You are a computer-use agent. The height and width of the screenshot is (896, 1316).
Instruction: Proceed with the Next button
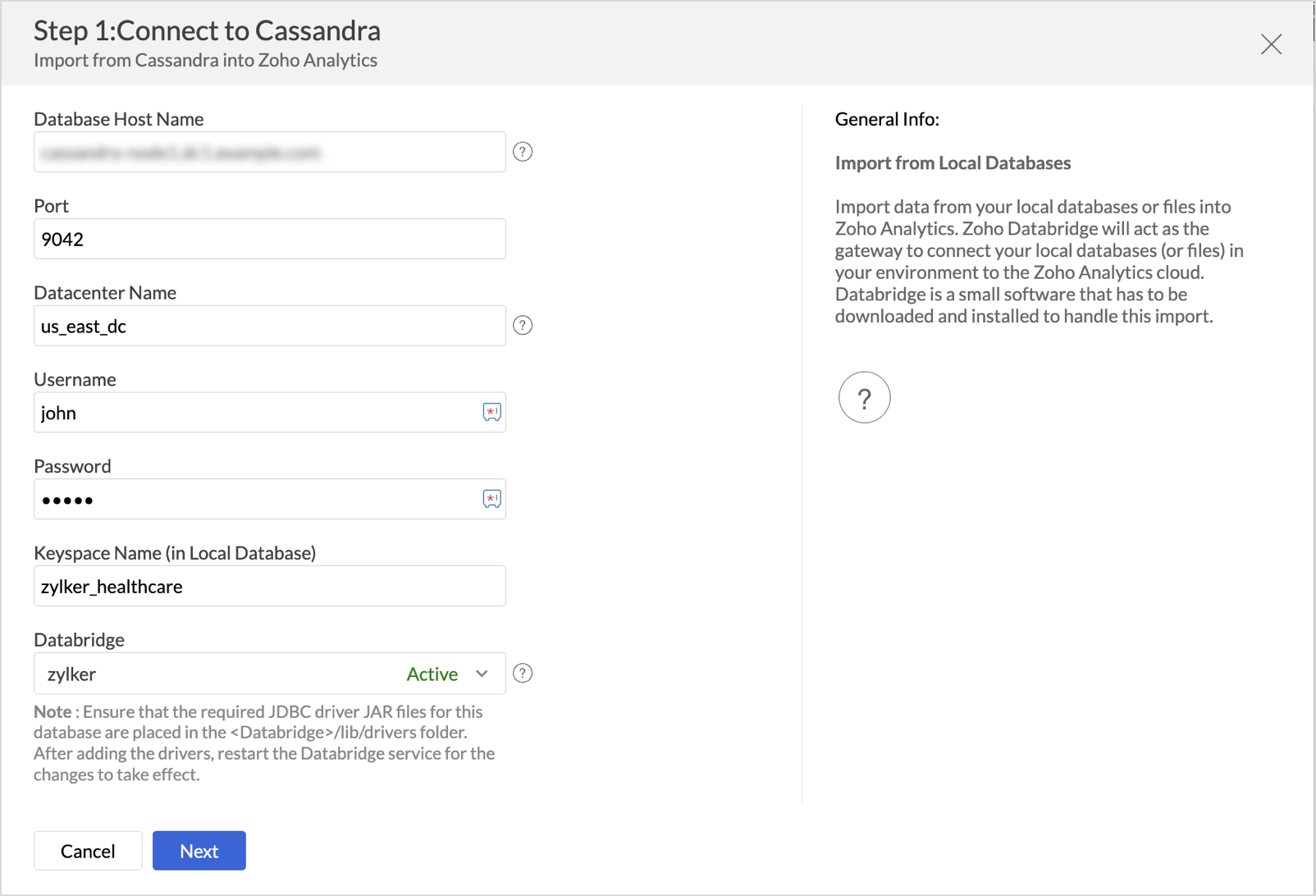[x=199, y=851]
